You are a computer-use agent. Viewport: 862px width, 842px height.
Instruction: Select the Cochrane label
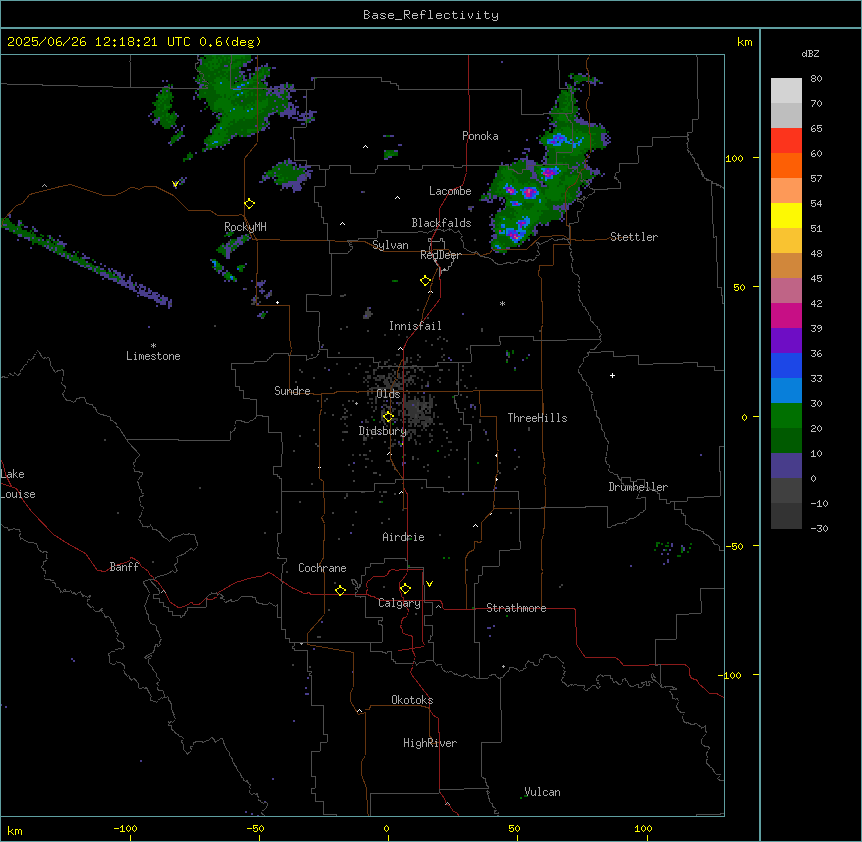(322, 568)
